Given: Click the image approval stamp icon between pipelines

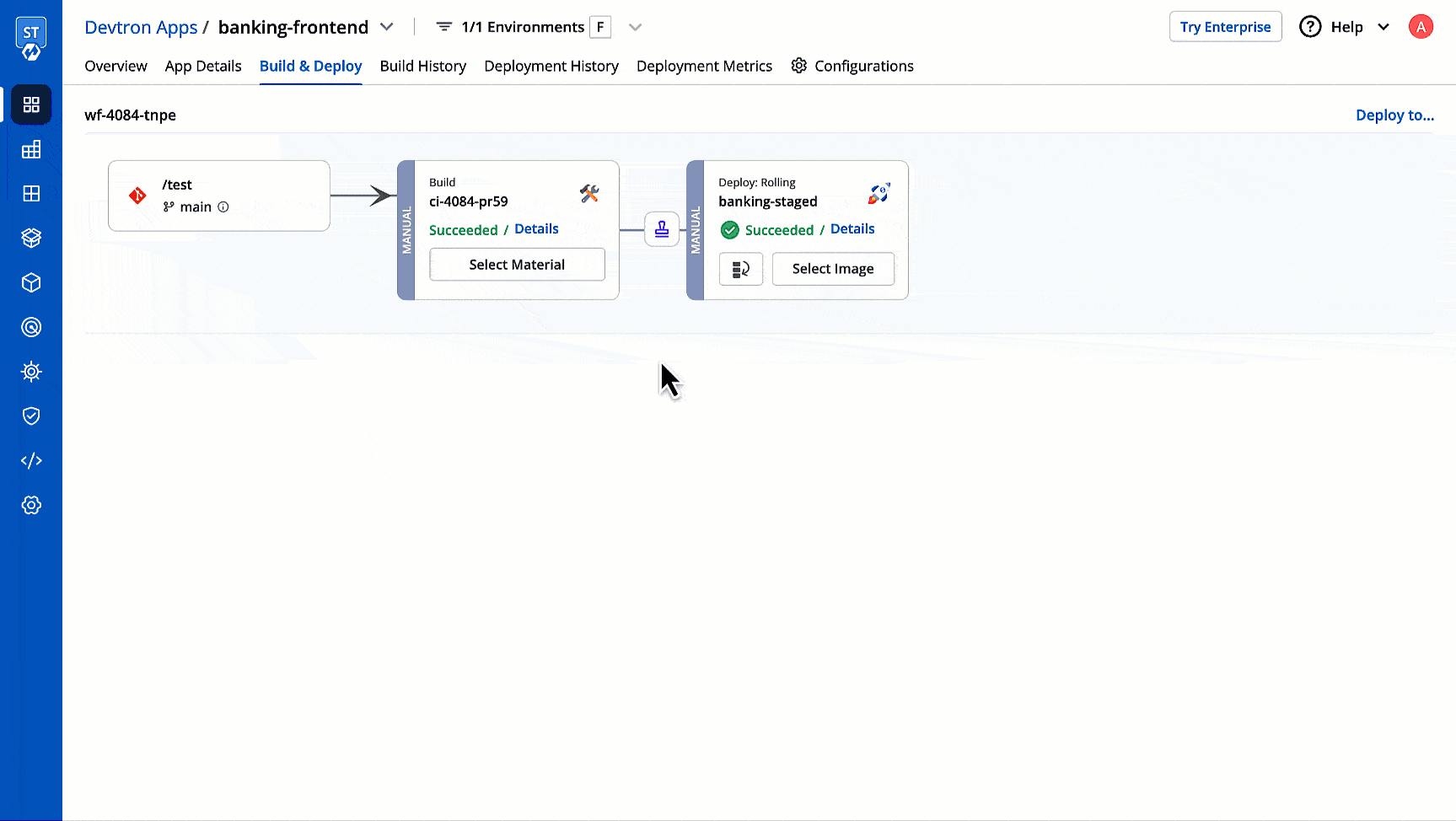Looking at the screenshot, I should pyautogui.click(x=662, y=228).
